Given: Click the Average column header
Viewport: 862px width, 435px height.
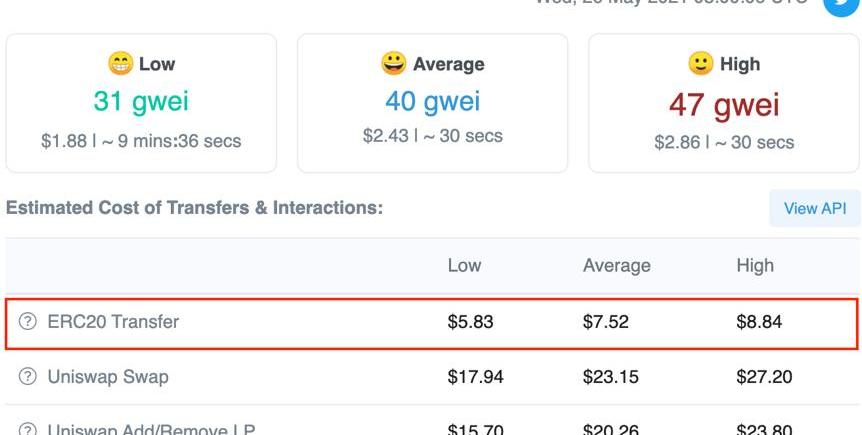Looking at the screenshot, I should coord(616,266).
